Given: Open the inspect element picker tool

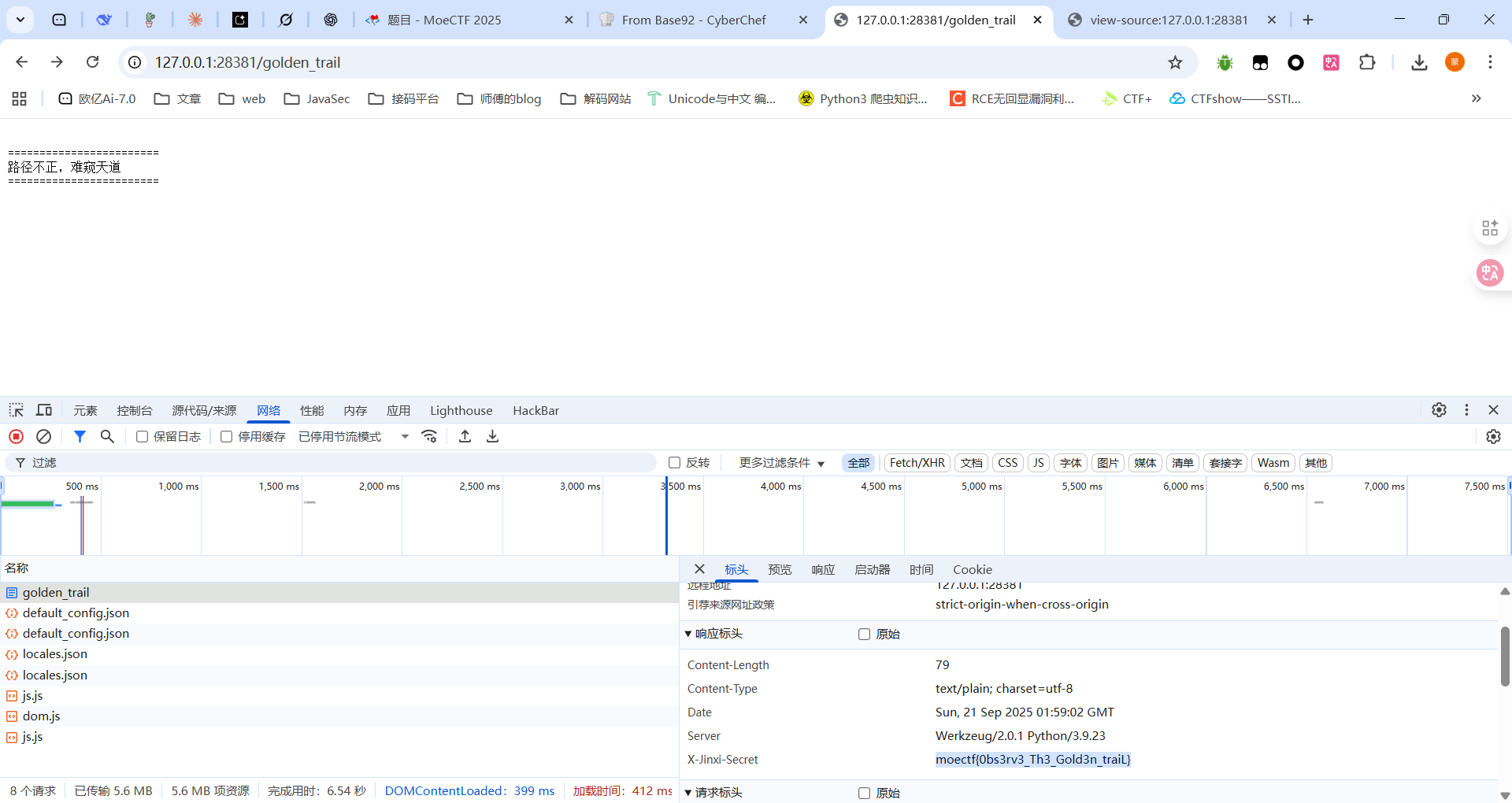Looking at the screenshot, I should tap(17, 410).
